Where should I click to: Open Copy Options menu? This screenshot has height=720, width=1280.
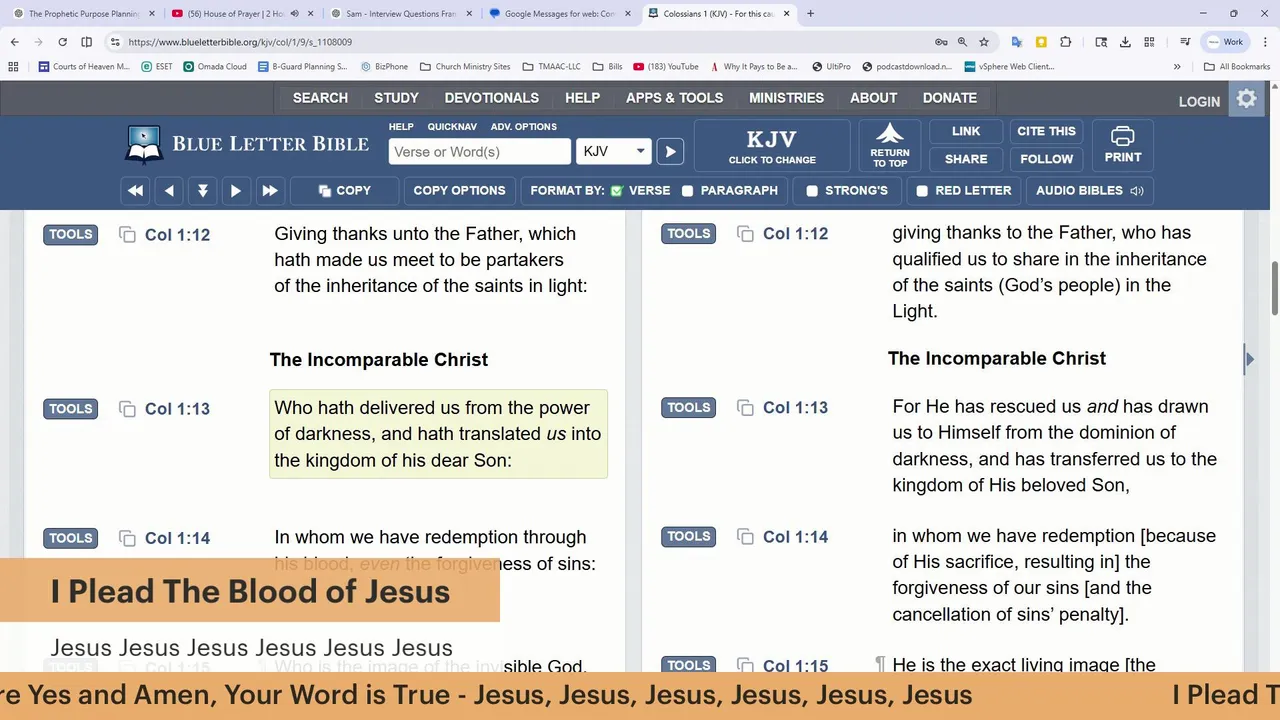459,191
